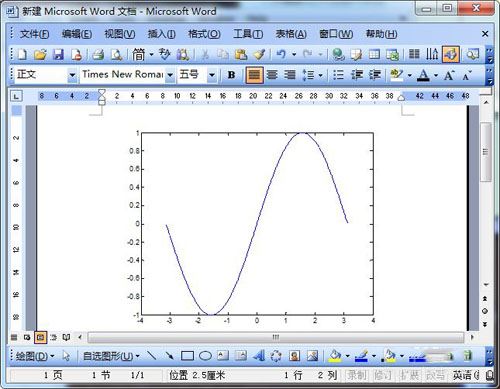Open the 帮助(H) menu

(381, 34)
